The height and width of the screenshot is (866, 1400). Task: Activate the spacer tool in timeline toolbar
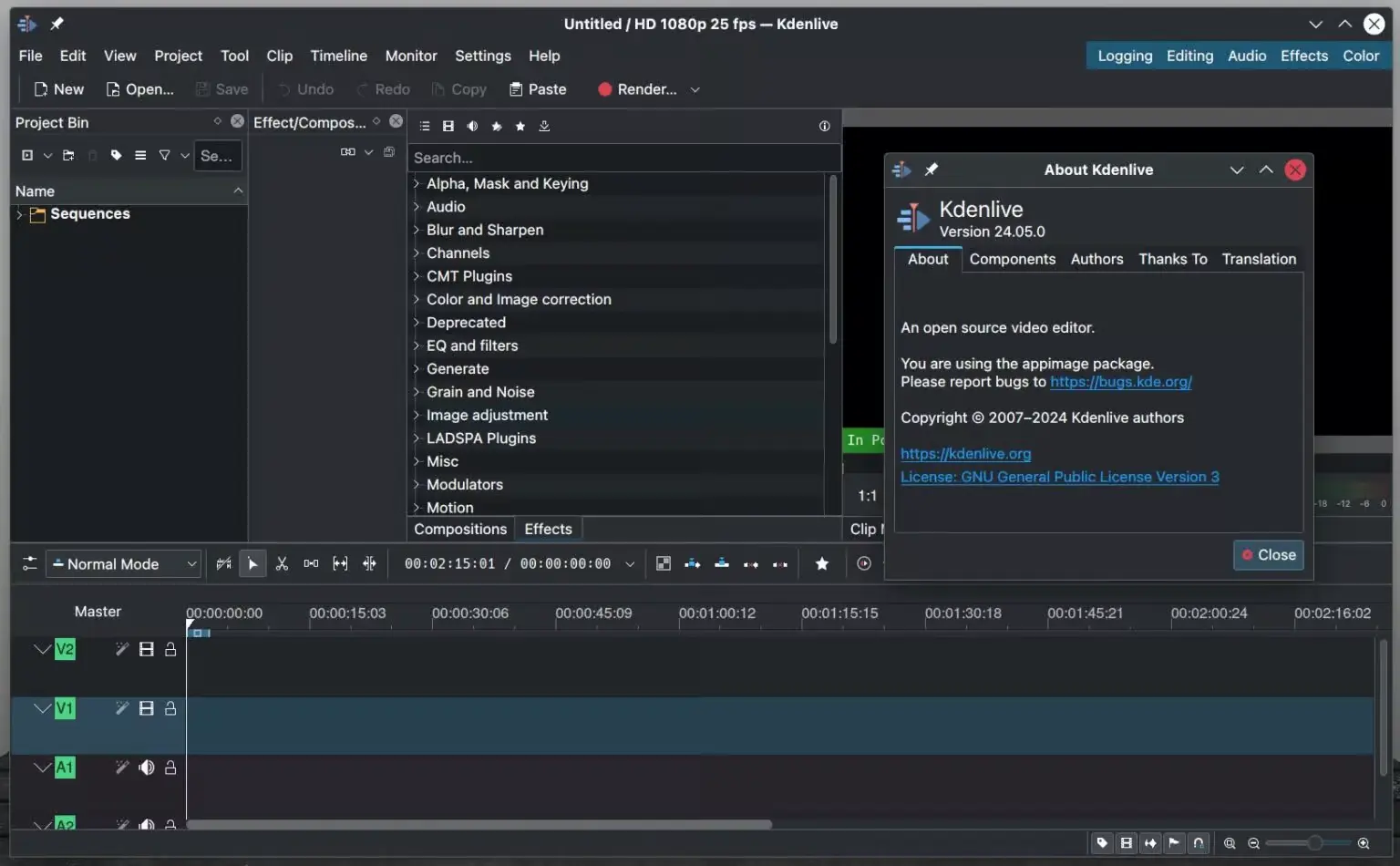311,564
